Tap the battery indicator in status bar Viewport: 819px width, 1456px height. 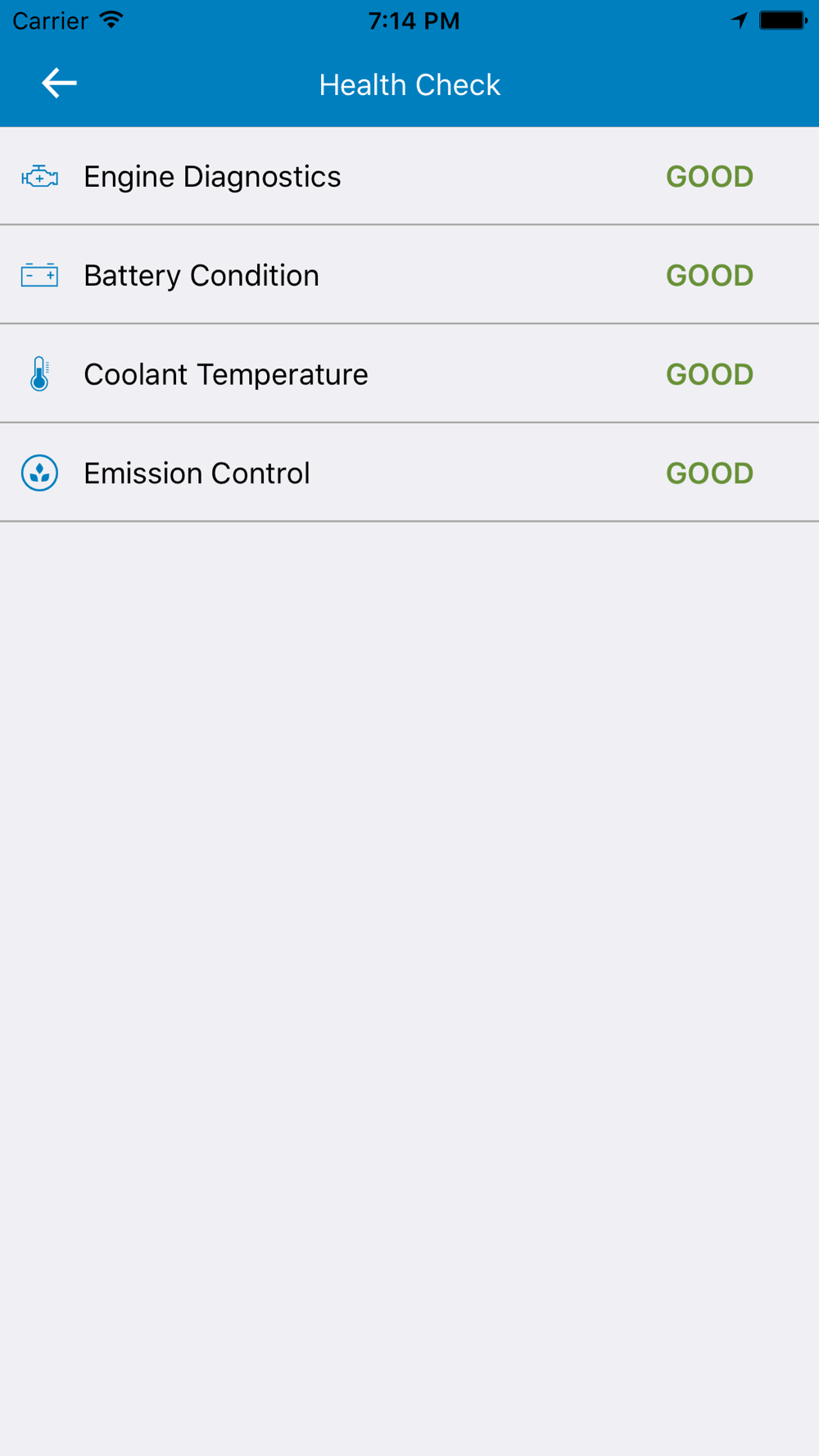[782, 20]
